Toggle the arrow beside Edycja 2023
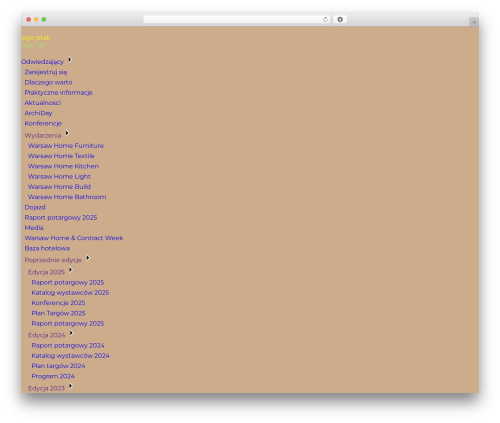 tap(70, 386)
